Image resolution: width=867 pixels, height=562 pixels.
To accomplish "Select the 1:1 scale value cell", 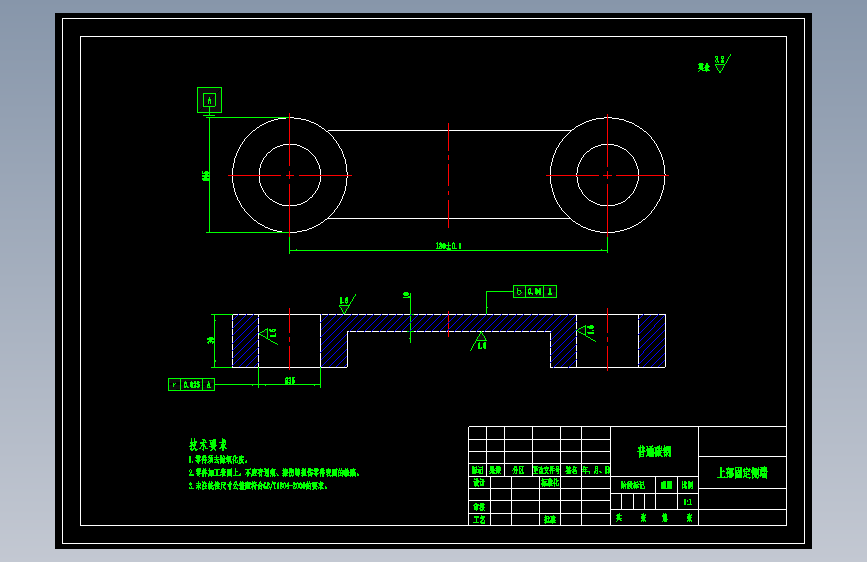I will pos(688,502).
